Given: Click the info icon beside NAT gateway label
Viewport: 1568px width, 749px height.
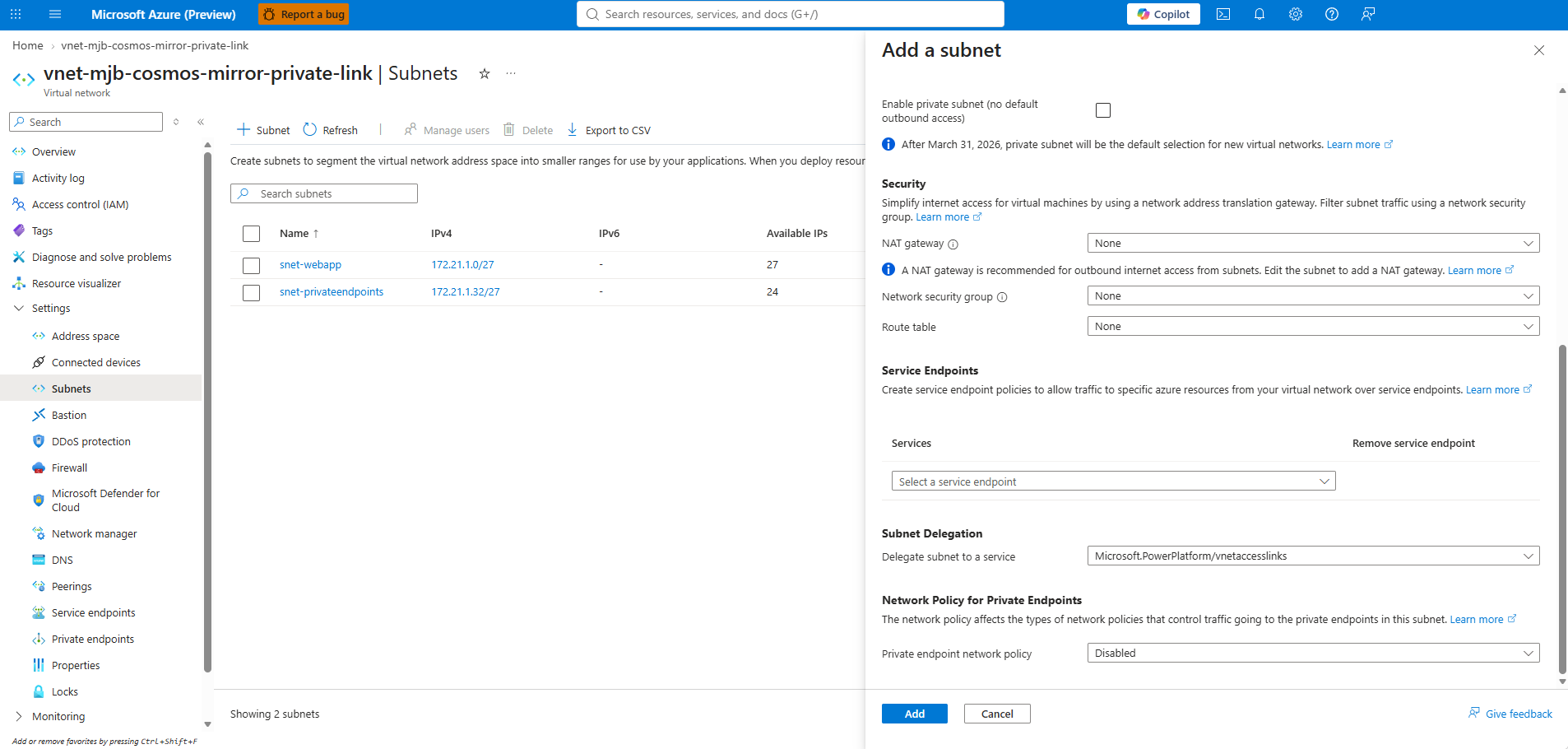Looking at the screenshot, I should (953, 244).
